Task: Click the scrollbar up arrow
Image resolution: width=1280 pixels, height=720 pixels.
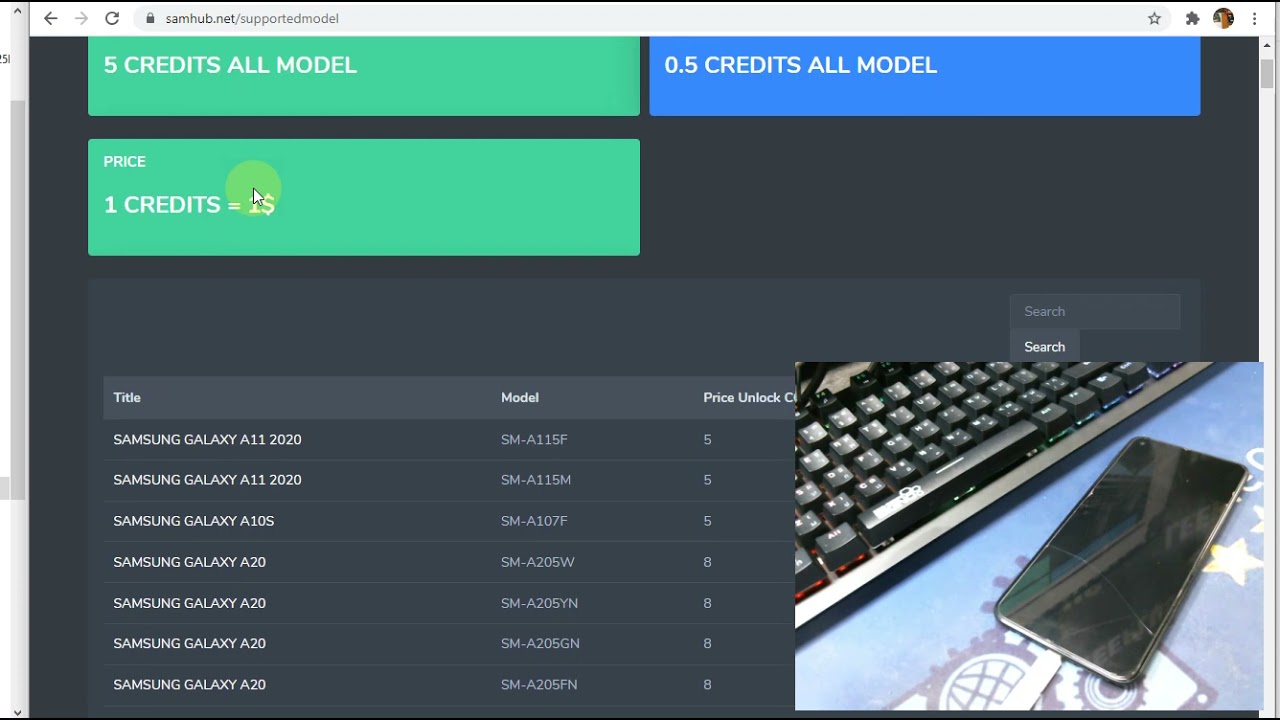Action: 1267,43
